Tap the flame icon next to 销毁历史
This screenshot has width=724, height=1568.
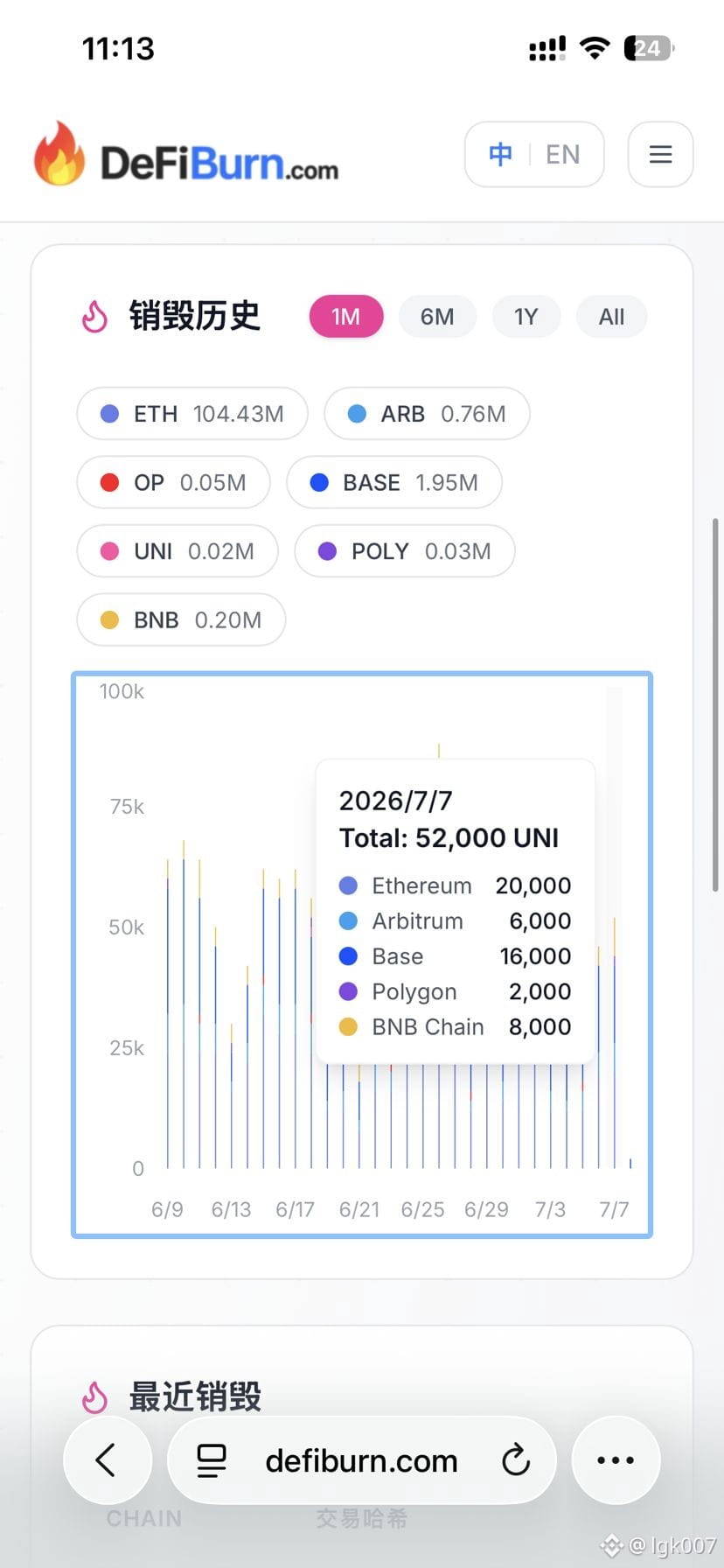[94, 317]
